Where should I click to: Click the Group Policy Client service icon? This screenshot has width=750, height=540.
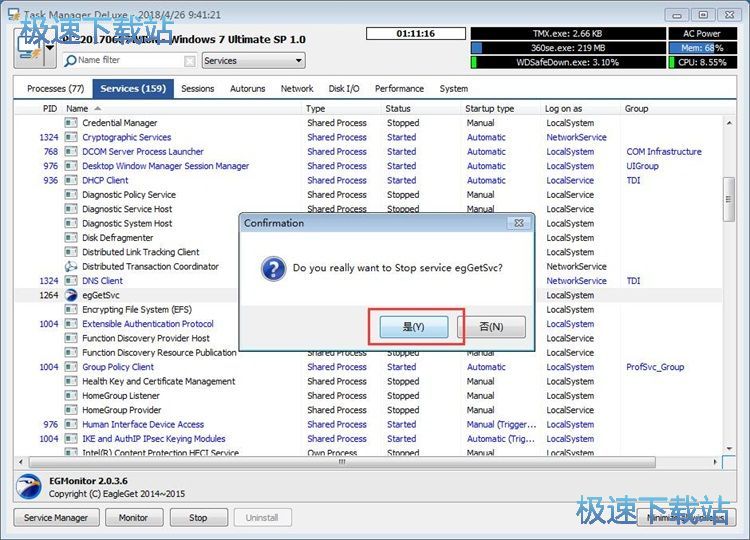click(71, 367)
